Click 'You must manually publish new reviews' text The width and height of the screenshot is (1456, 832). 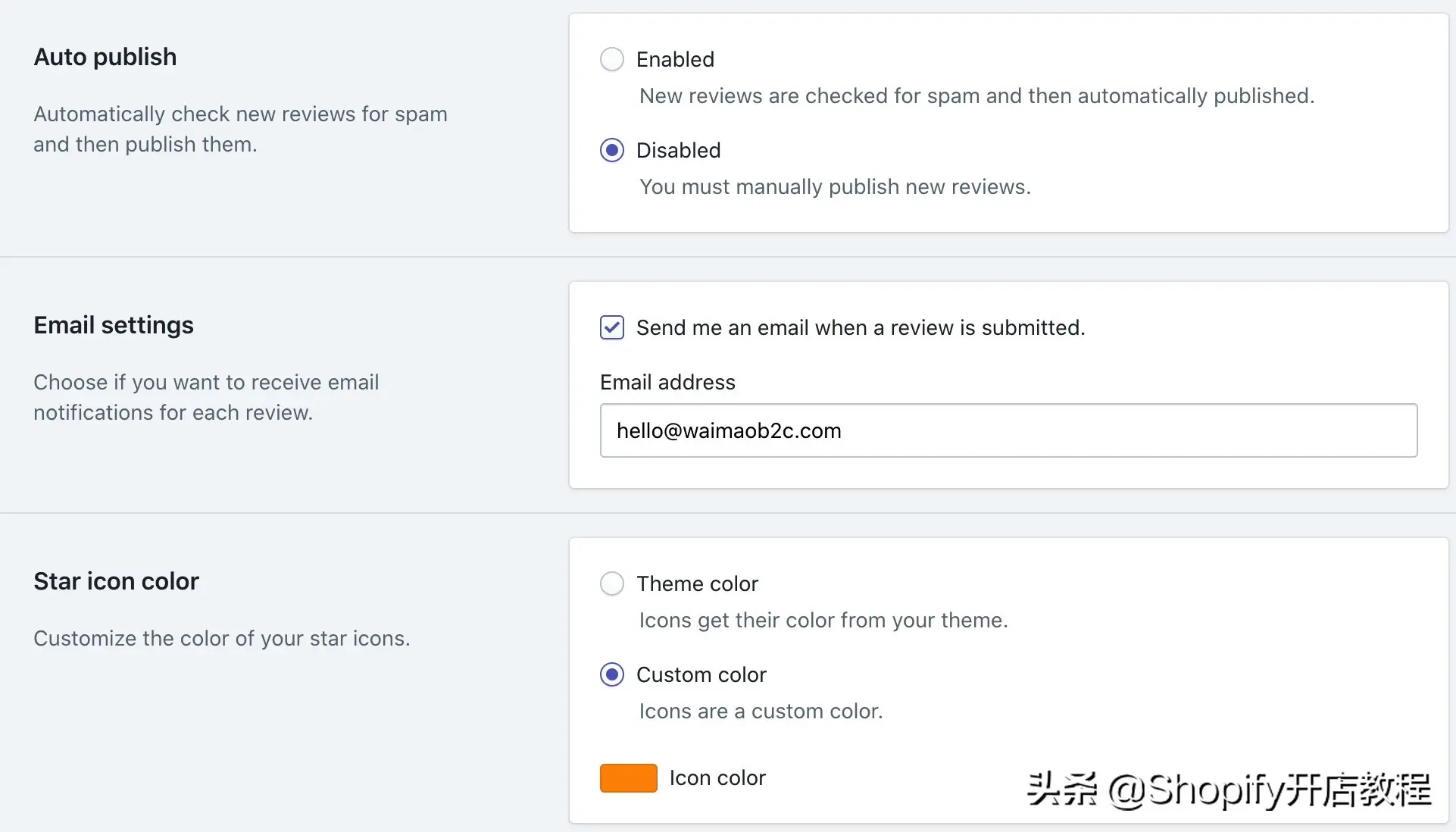point(835,186)
